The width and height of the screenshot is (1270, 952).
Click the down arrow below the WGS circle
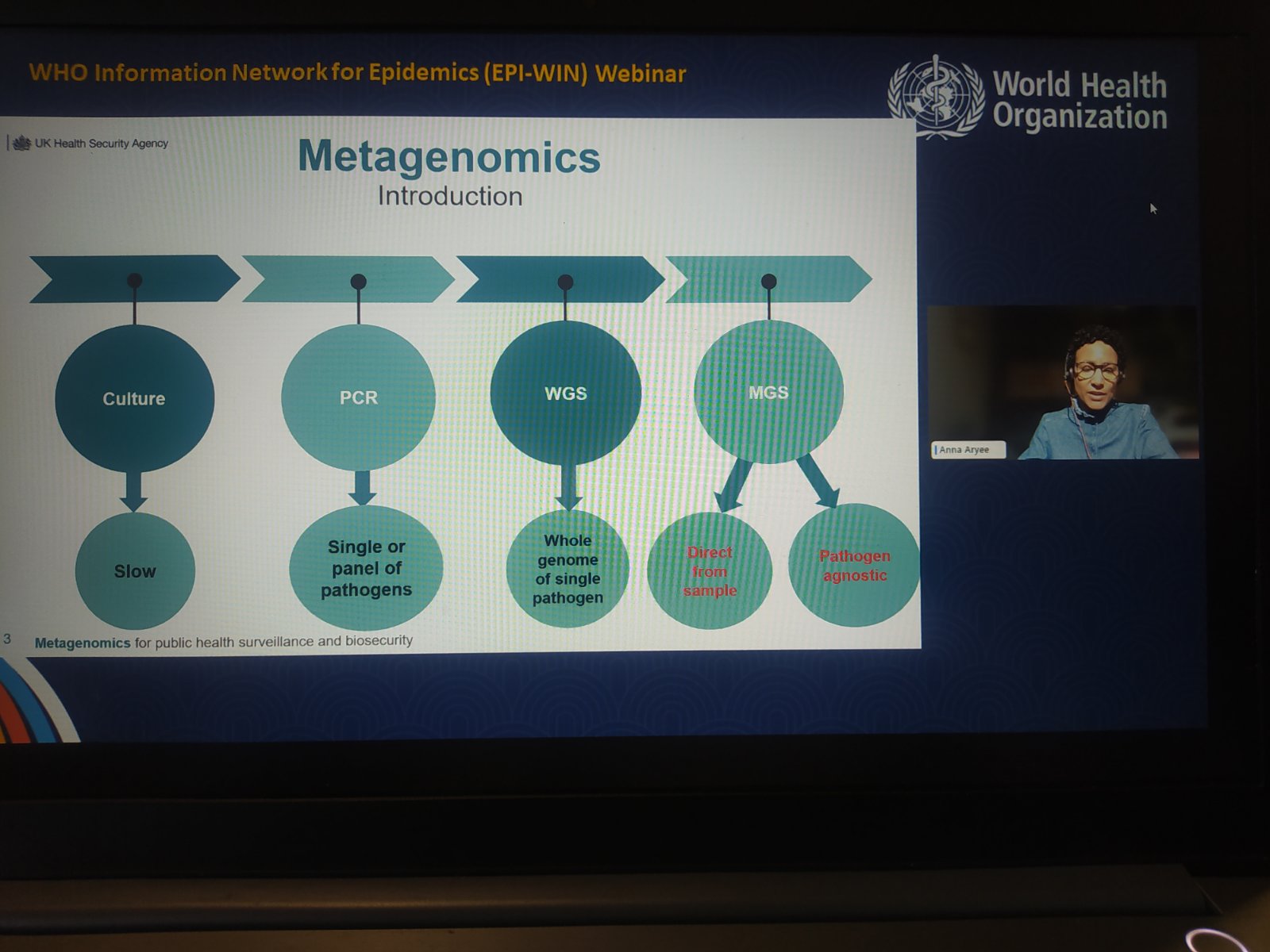pos(568,486)
